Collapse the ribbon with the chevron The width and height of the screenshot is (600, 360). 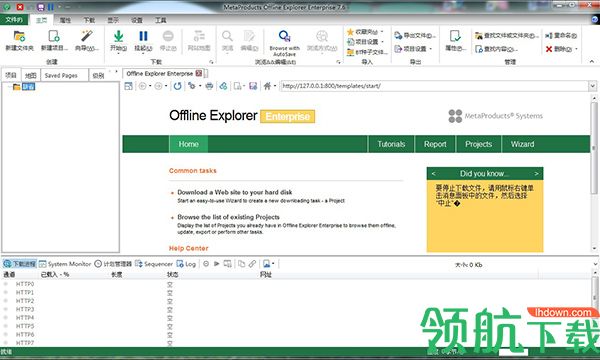coord(592,61)
